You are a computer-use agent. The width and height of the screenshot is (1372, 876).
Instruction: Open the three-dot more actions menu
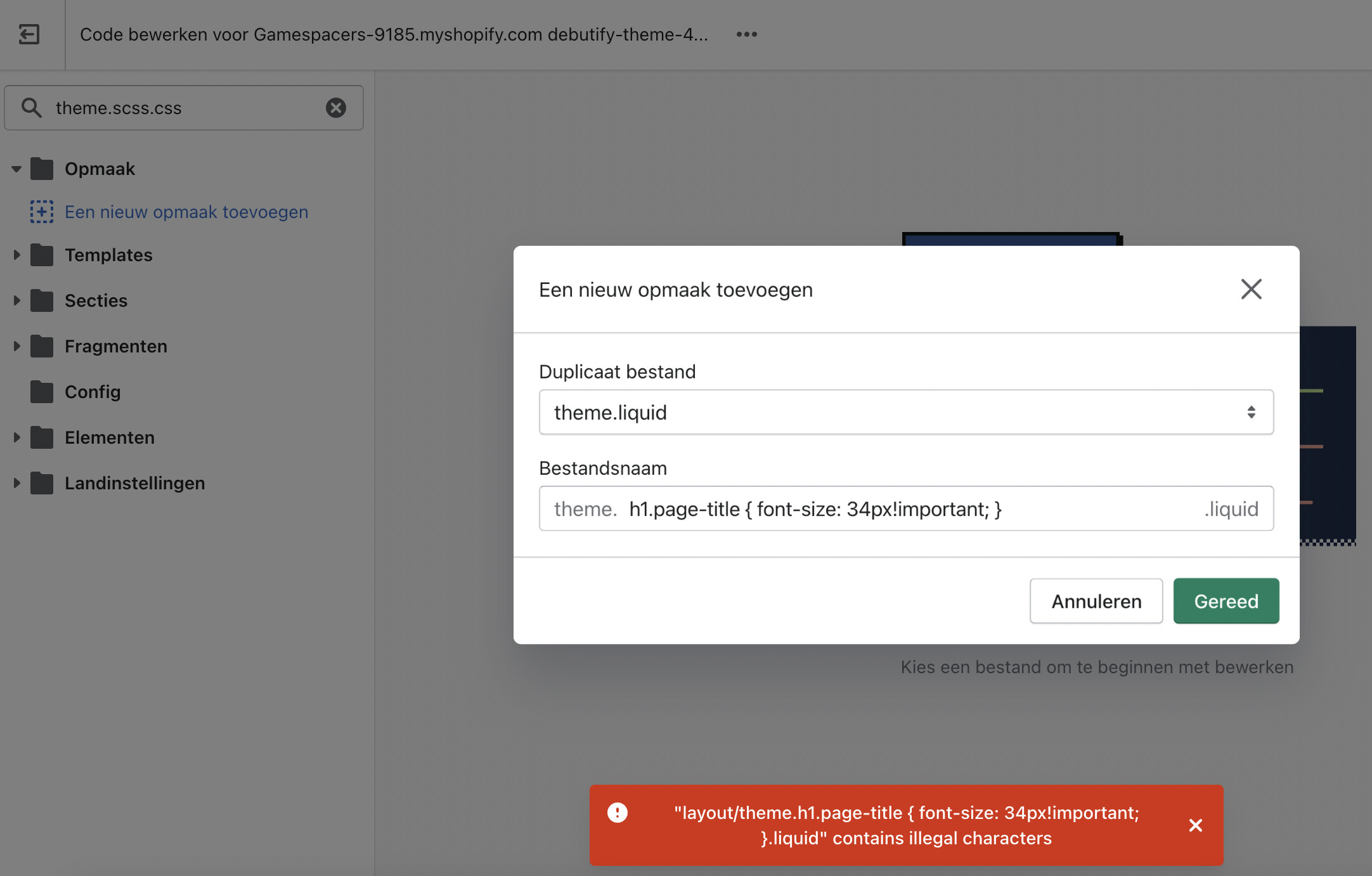coord(746,34)
